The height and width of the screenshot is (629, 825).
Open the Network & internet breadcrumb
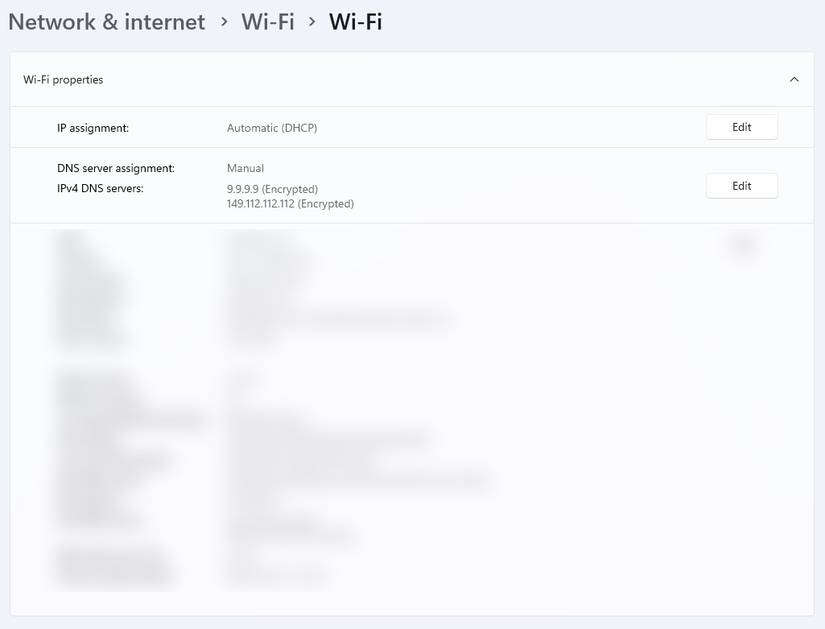click(106, 20)
